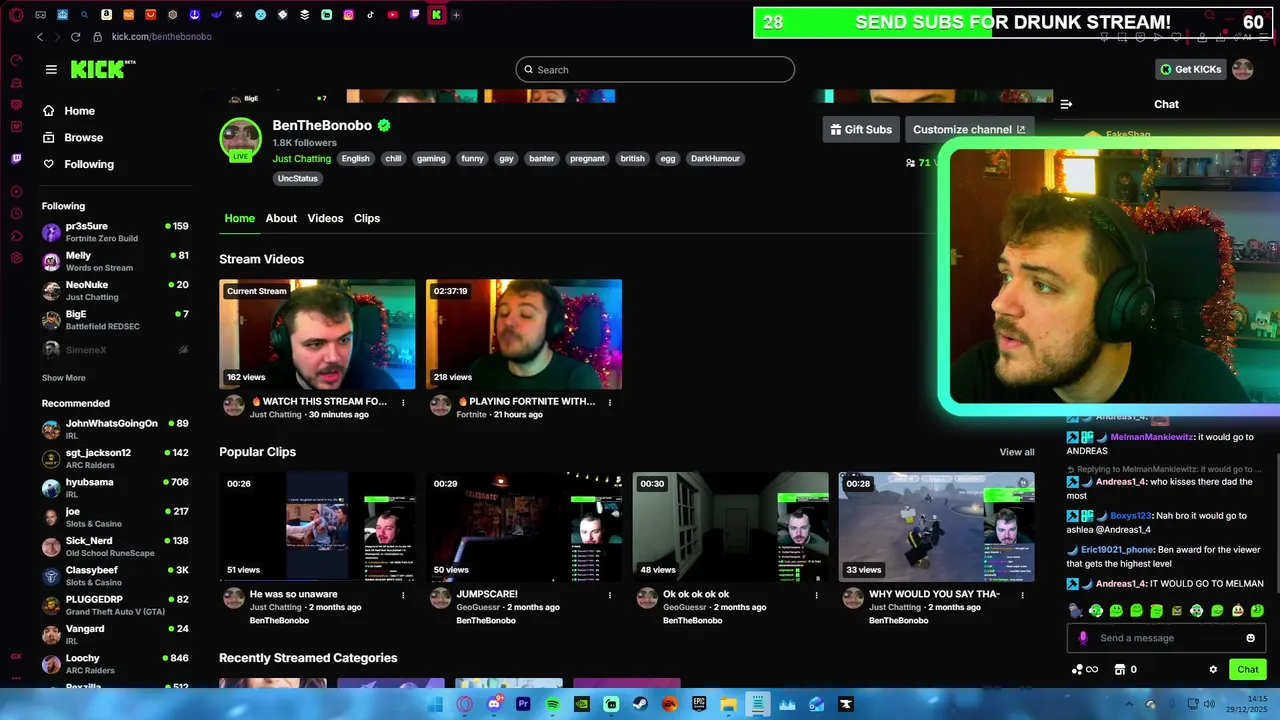
Task: Open options for PLAYING FORTNITE video
Action: coord(610,402)
